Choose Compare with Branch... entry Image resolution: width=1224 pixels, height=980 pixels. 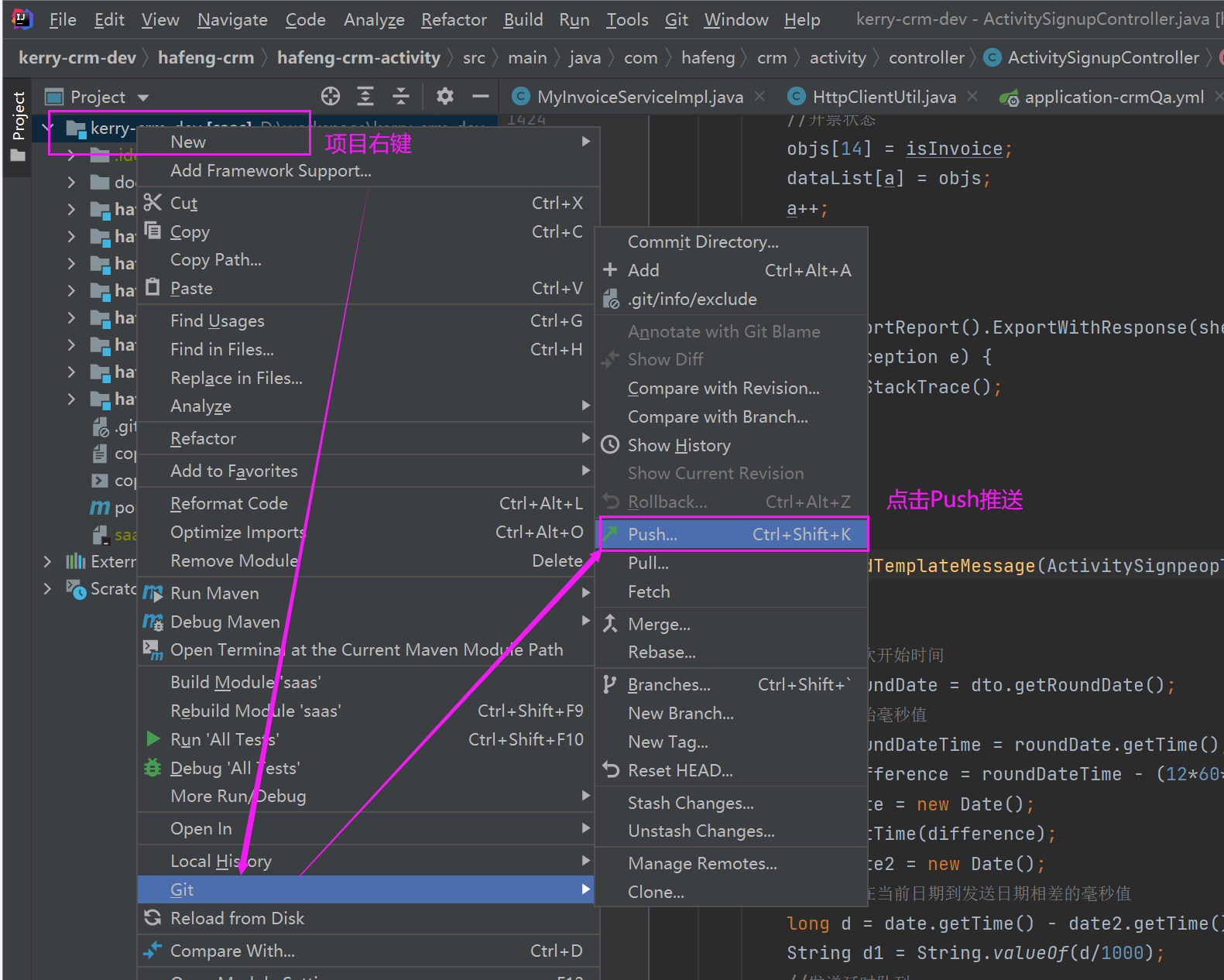coord(732,416)
